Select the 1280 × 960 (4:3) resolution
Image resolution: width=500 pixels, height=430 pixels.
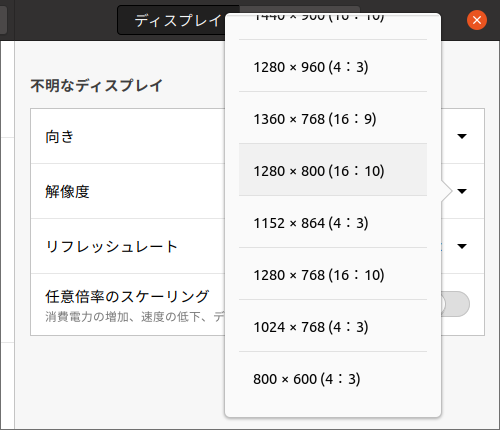[x=333, y=67]
